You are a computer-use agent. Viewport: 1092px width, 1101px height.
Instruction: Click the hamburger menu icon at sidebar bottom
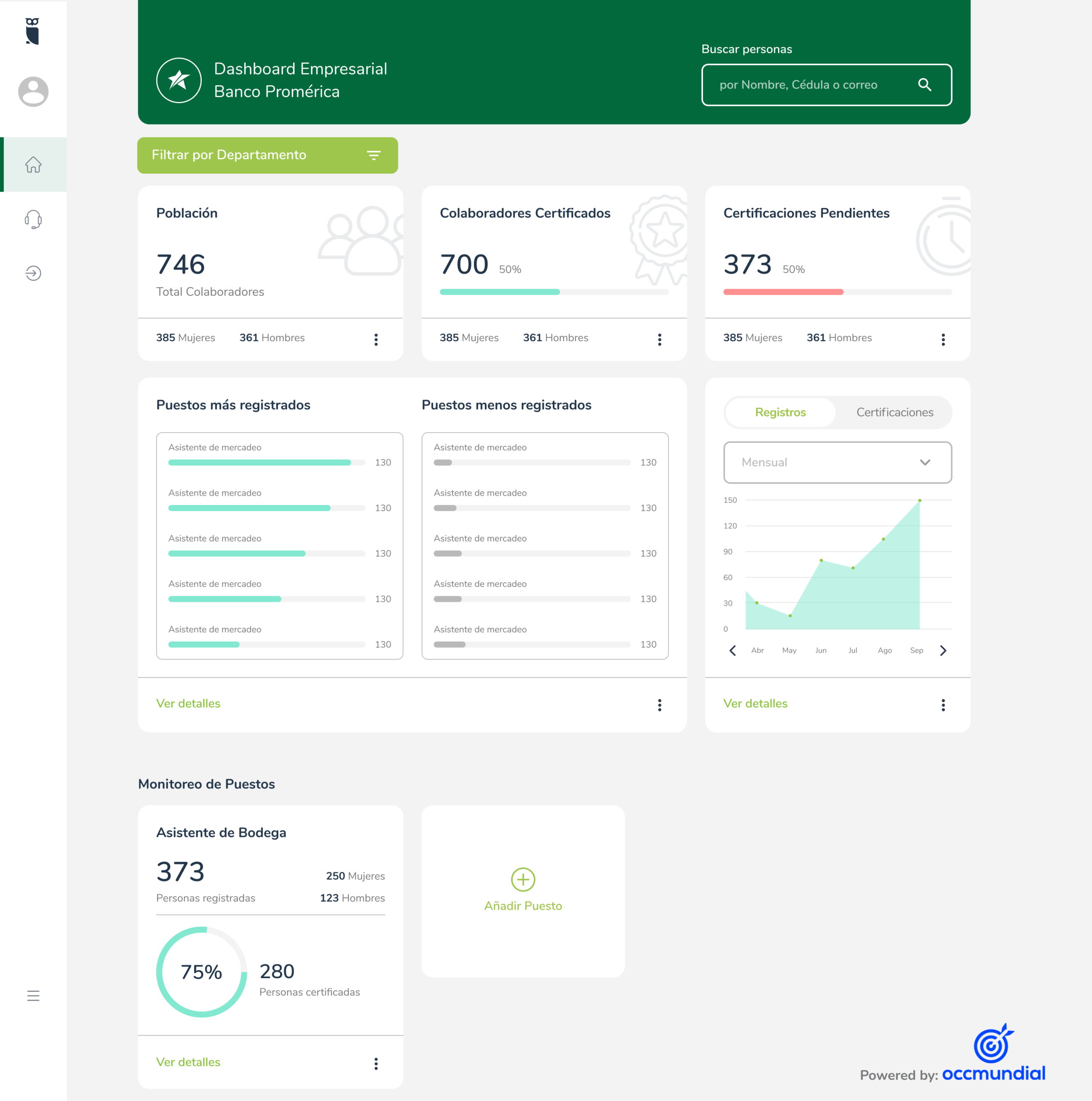click(x=33, y=996)
